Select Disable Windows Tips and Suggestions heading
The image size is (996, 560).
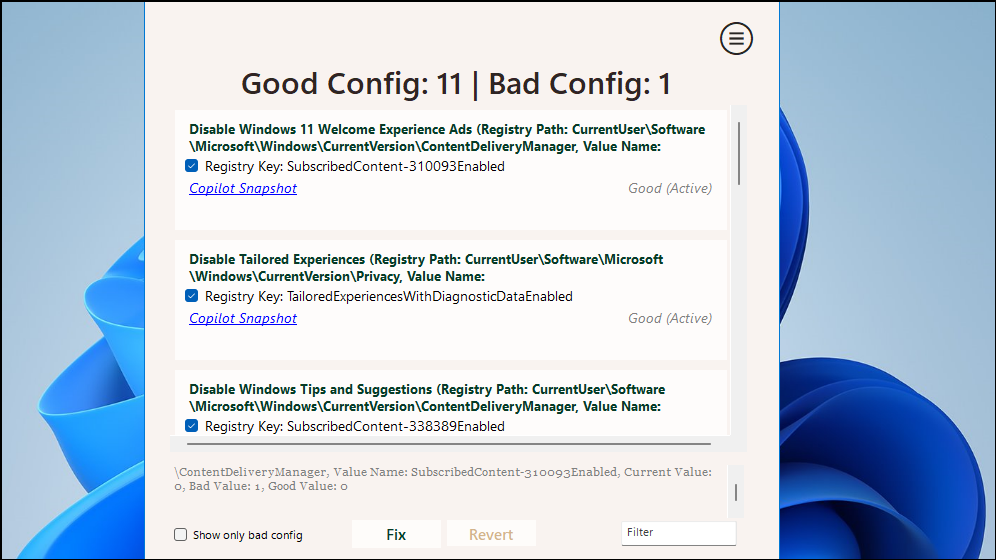(x=427, y=397)
